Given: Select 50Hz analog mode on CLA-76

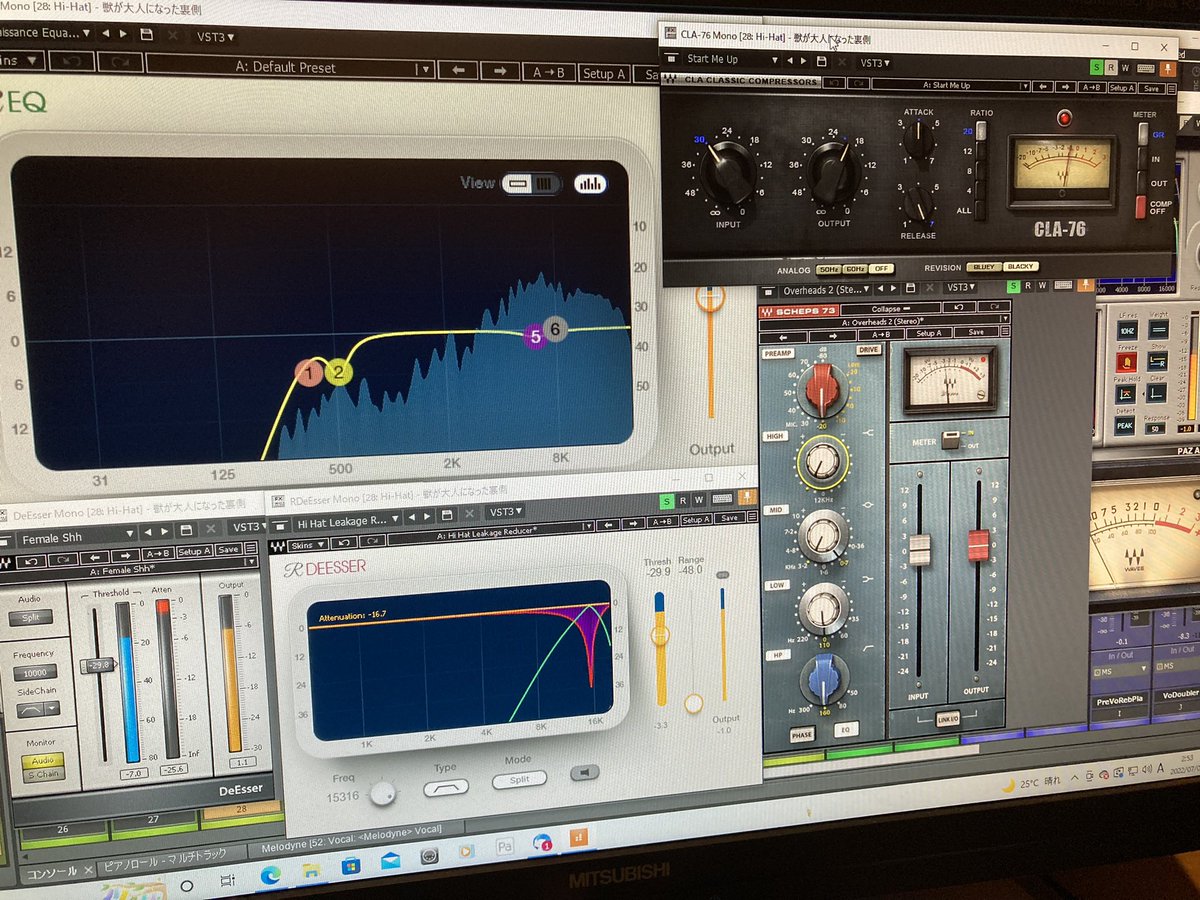Looking at the screenshot, I should 829,269.
